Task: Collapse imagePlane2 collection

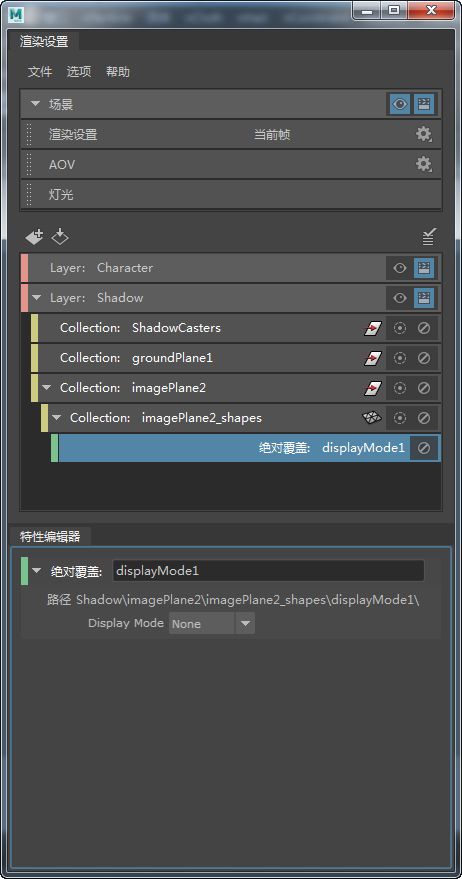Action: click(x=47, y=388)
